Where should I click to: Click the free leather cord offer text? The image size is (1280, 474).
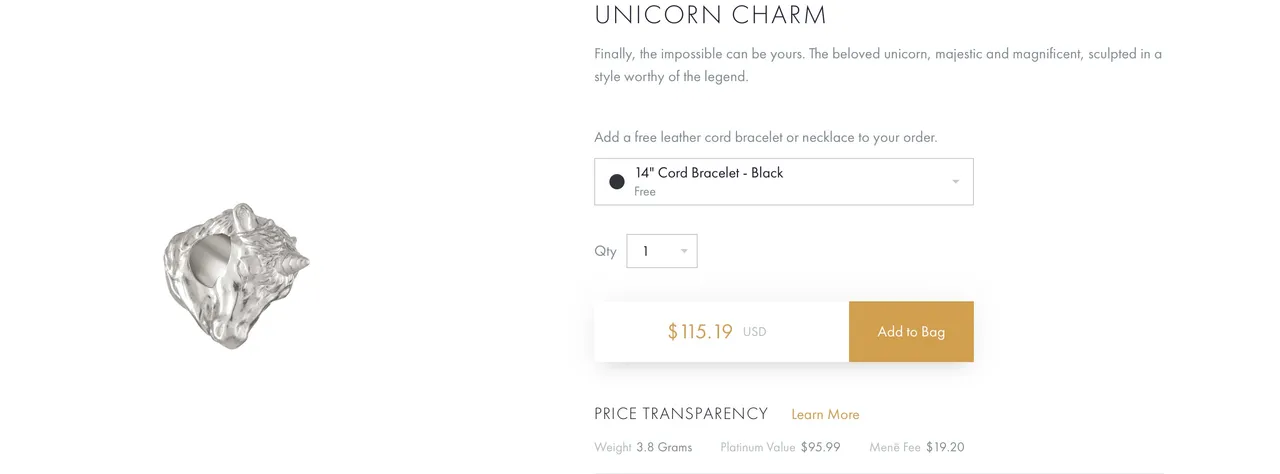[766, 137]
